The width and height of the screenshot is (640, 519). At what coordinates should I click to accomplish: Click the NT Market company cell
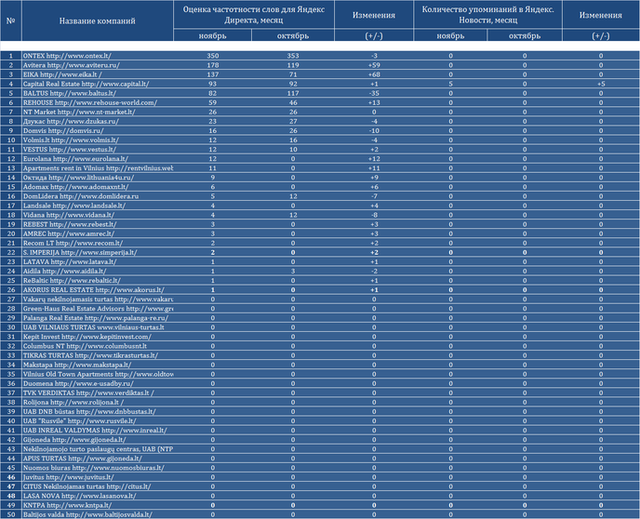(97, 112)
